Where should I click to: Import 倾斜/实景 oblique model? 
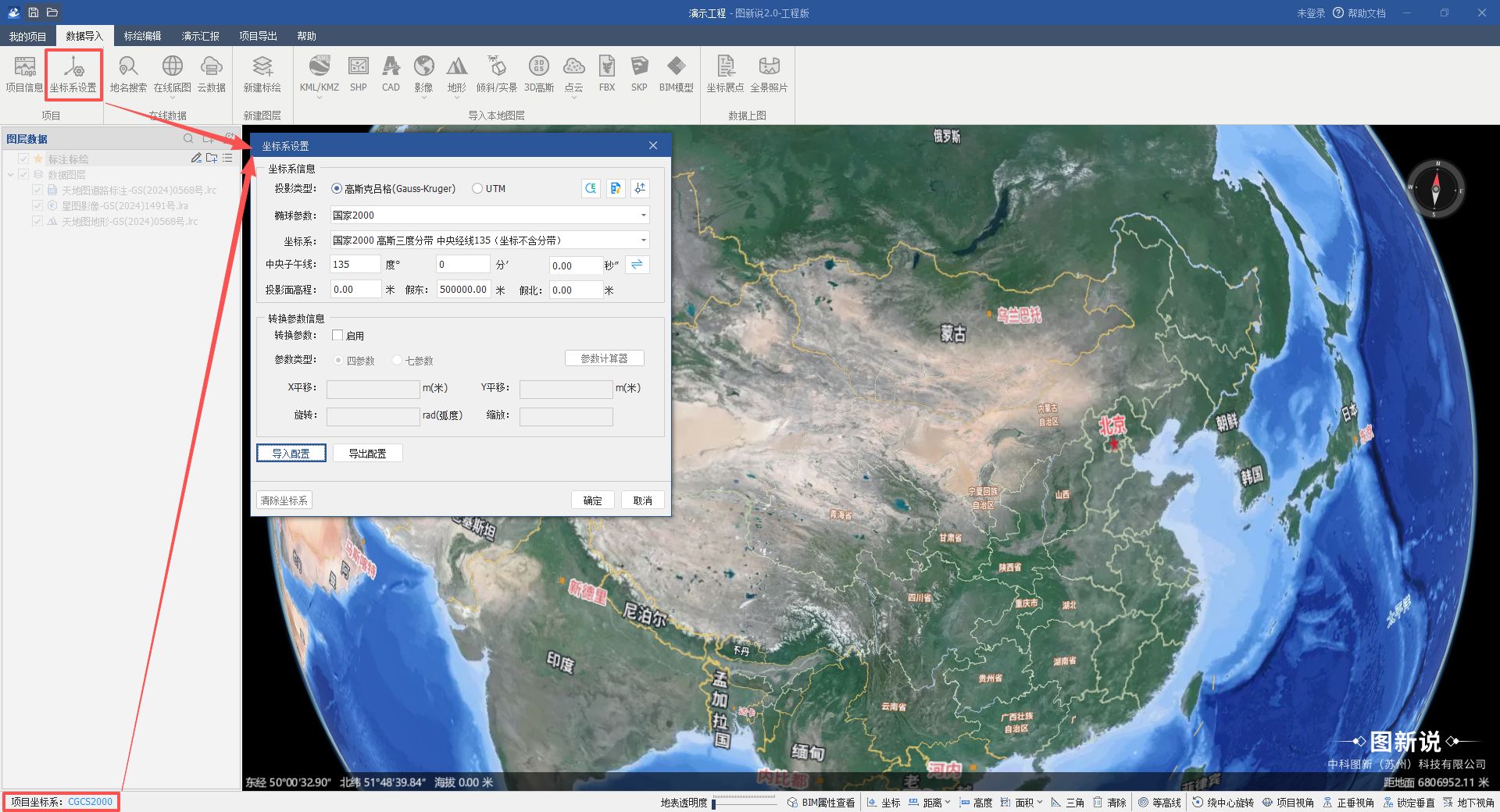pyautogui.click(x=497, y=75)
